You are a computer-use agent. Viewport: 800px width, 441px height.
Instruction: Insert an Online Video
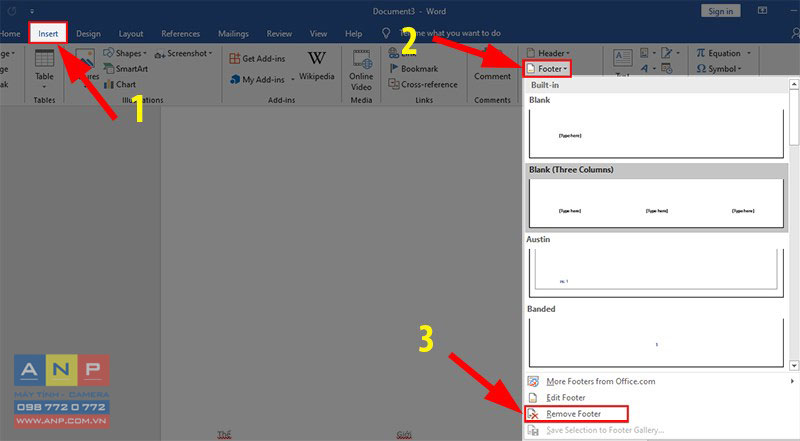tap(361, 70)
